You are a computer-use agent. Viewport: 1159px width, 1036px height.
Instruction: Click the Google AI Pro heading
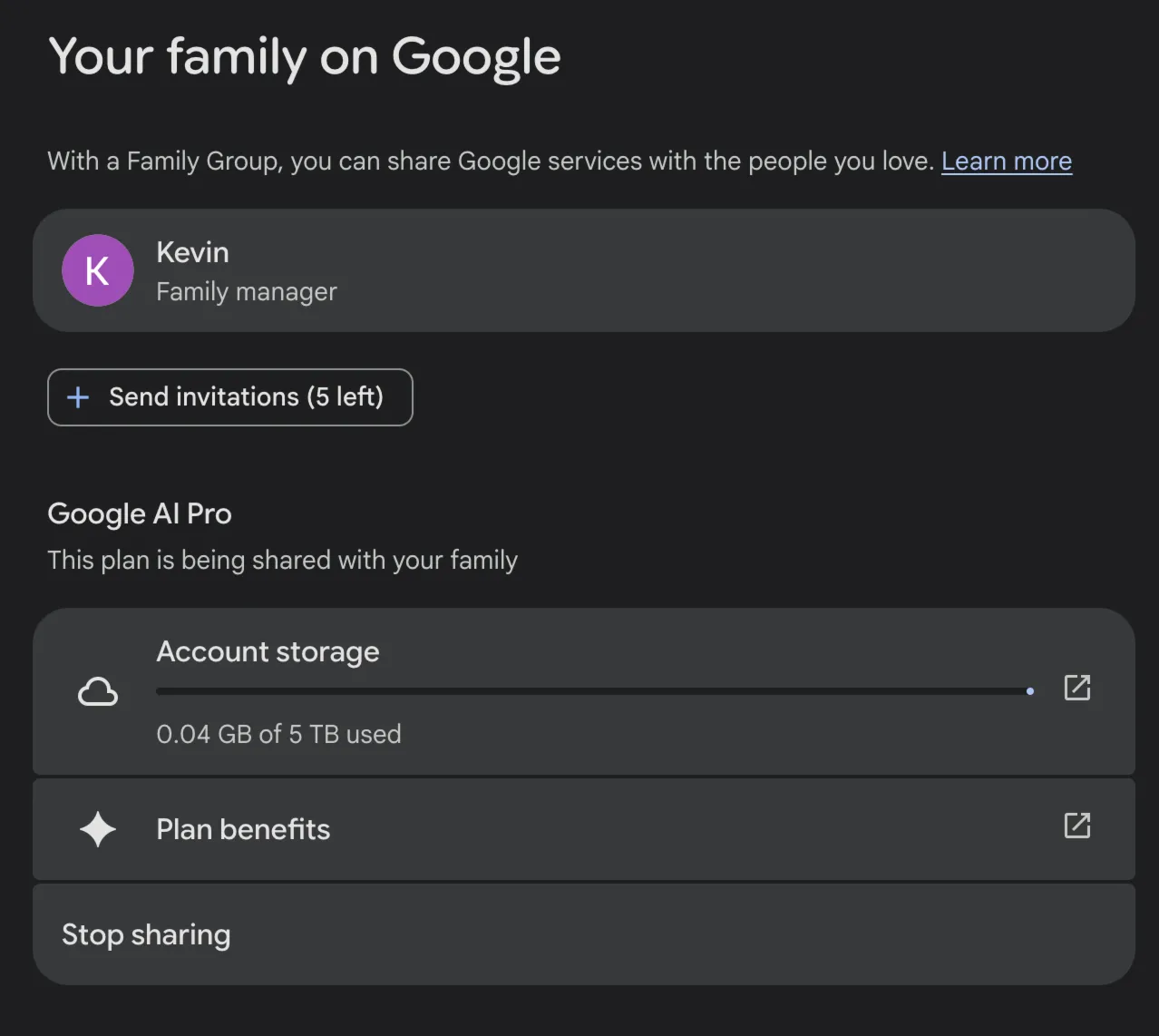tap(140, 513)
